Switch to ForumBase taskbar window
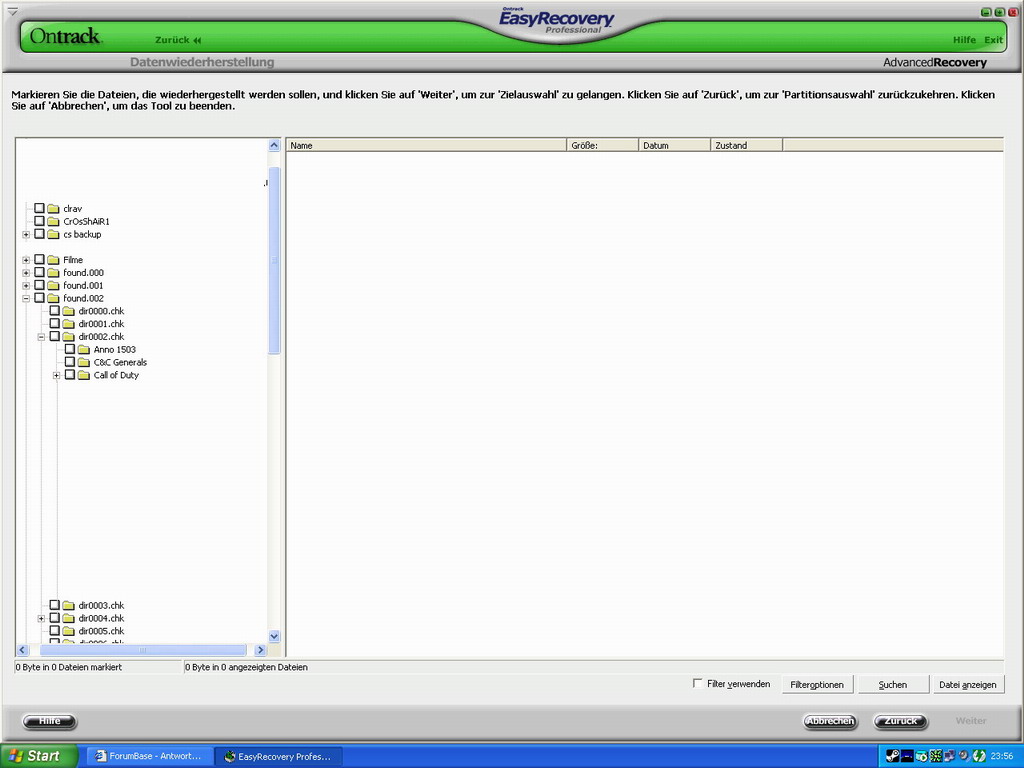1024x768 pixels. point(148,756)
